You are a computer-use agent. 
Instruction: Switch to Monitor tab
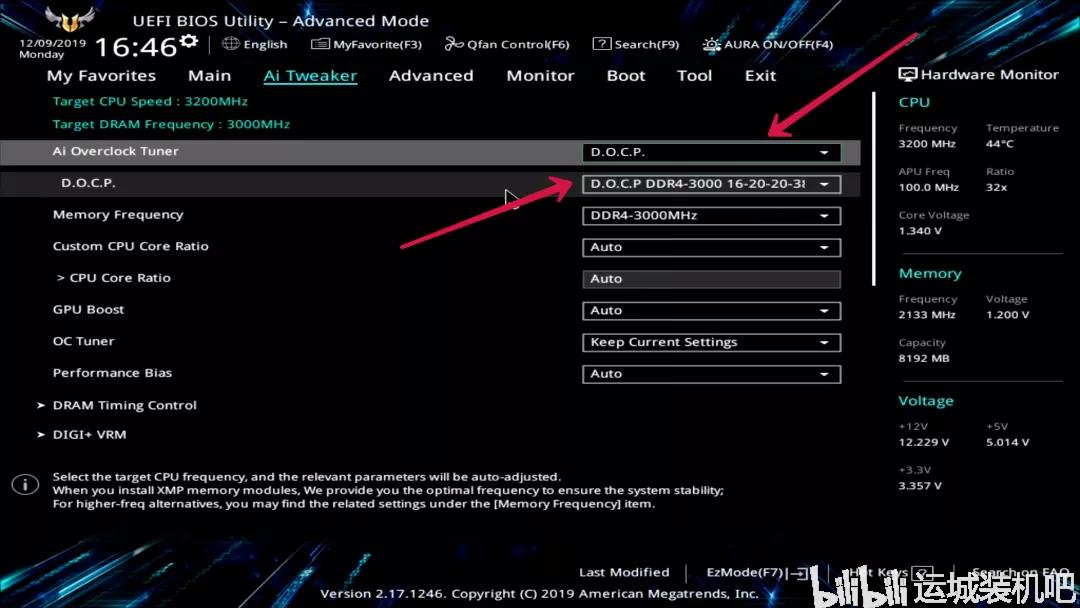coord(540,76)
